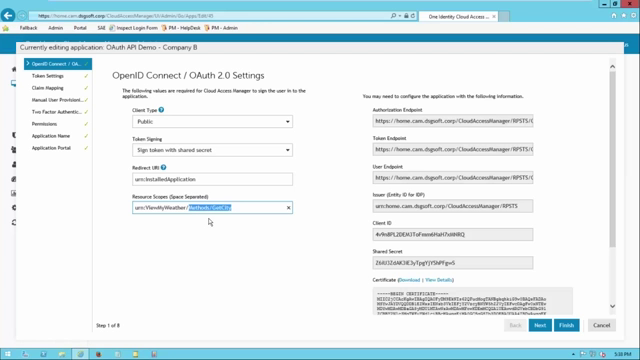The width and height of the screenshot is (640, 360).
Task: Click the taskbar clock showing 5:38 PM
Action: [622, 354]
